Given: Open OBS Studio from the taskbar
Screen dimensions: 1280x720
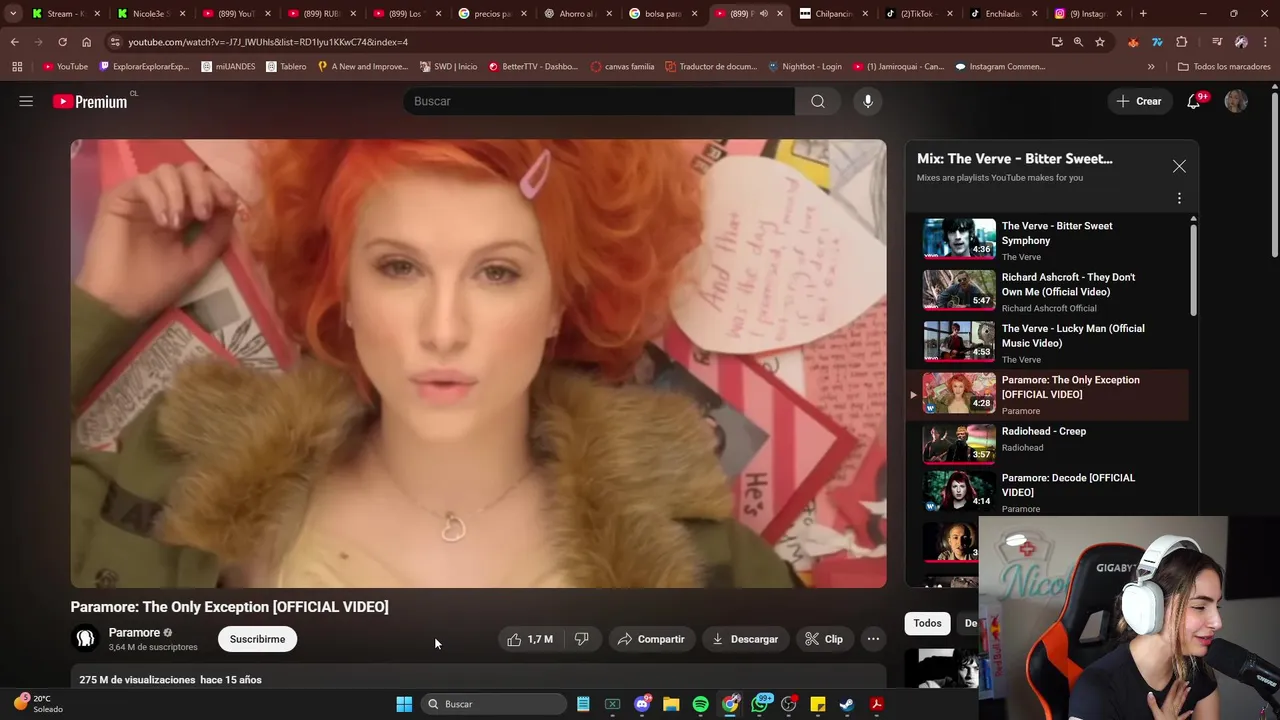Looking at the screenshot, I should (788, 704).
